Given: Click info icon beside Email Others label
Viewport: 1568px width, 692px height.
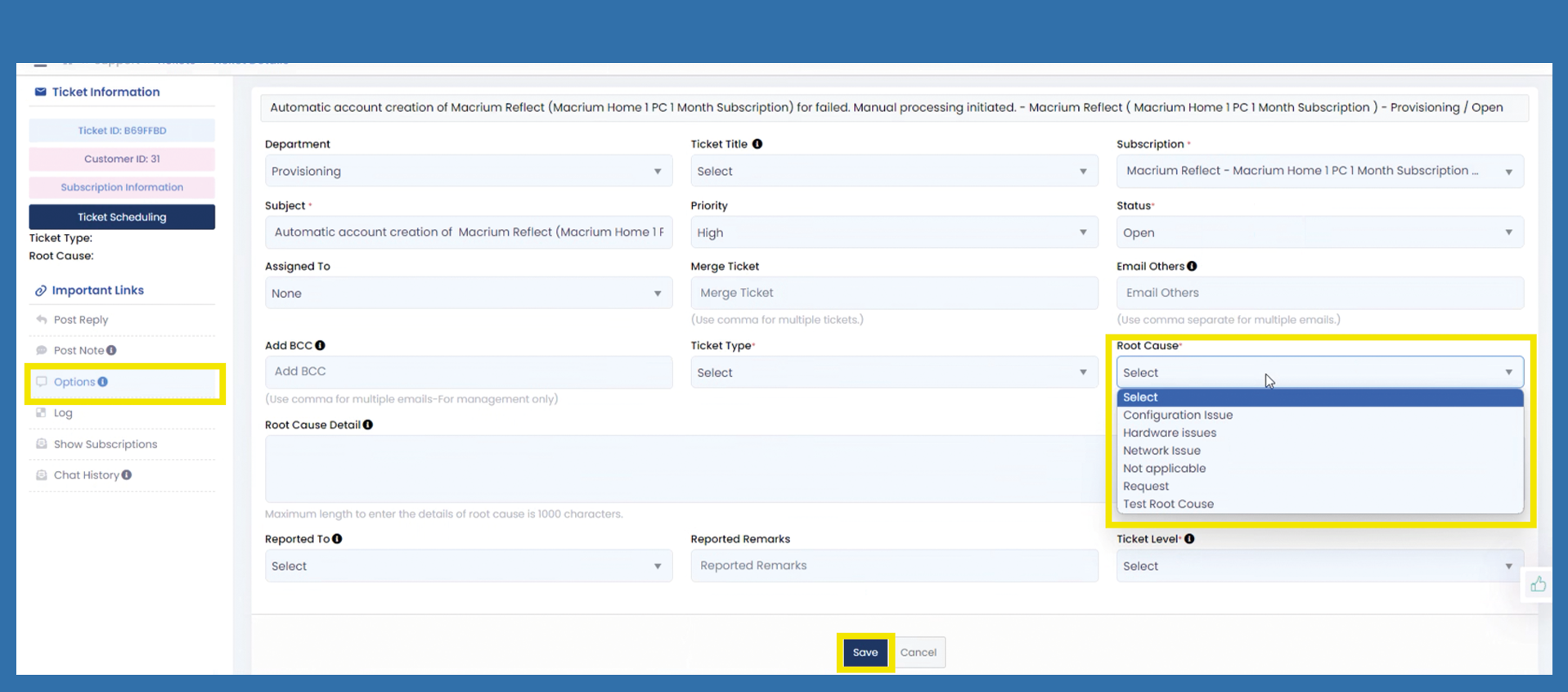Looking at the screenshot, I should pos(1192,267).
